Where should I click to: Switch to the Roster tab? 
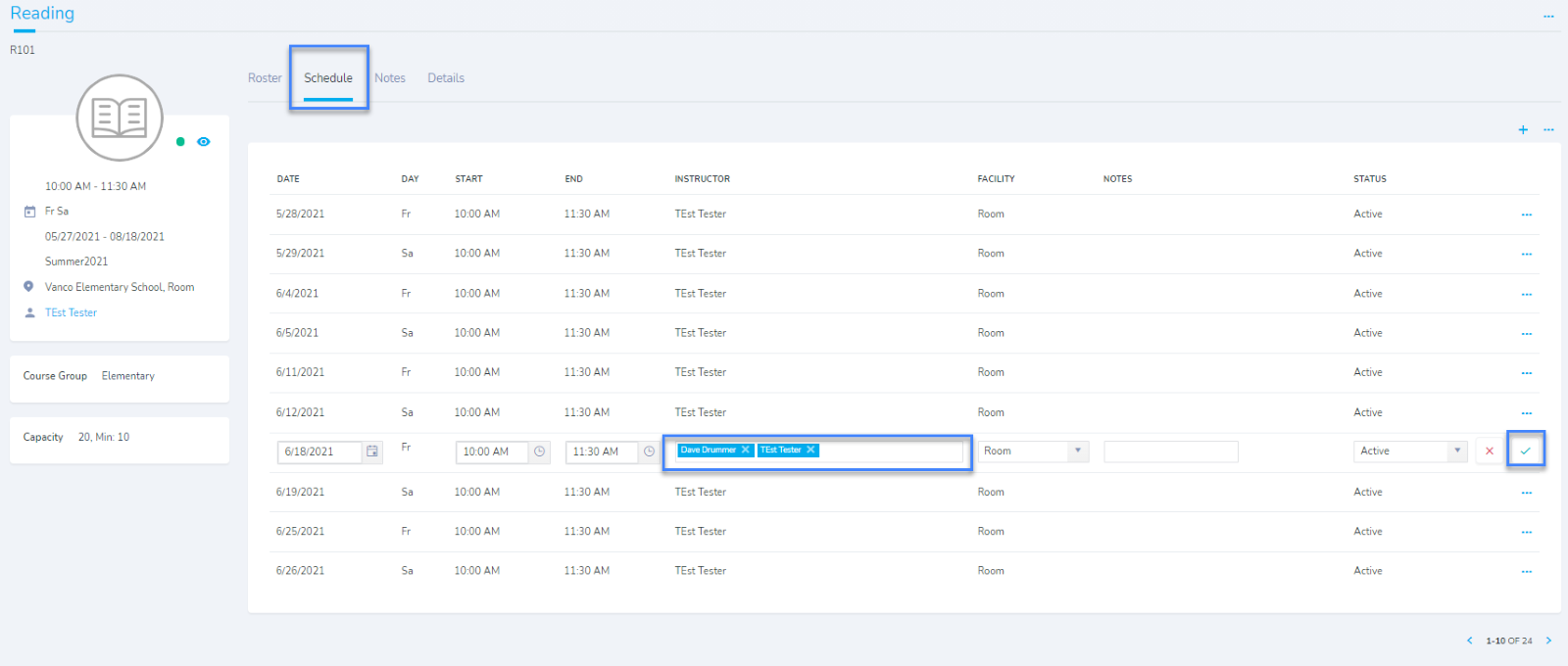[265, 78]
